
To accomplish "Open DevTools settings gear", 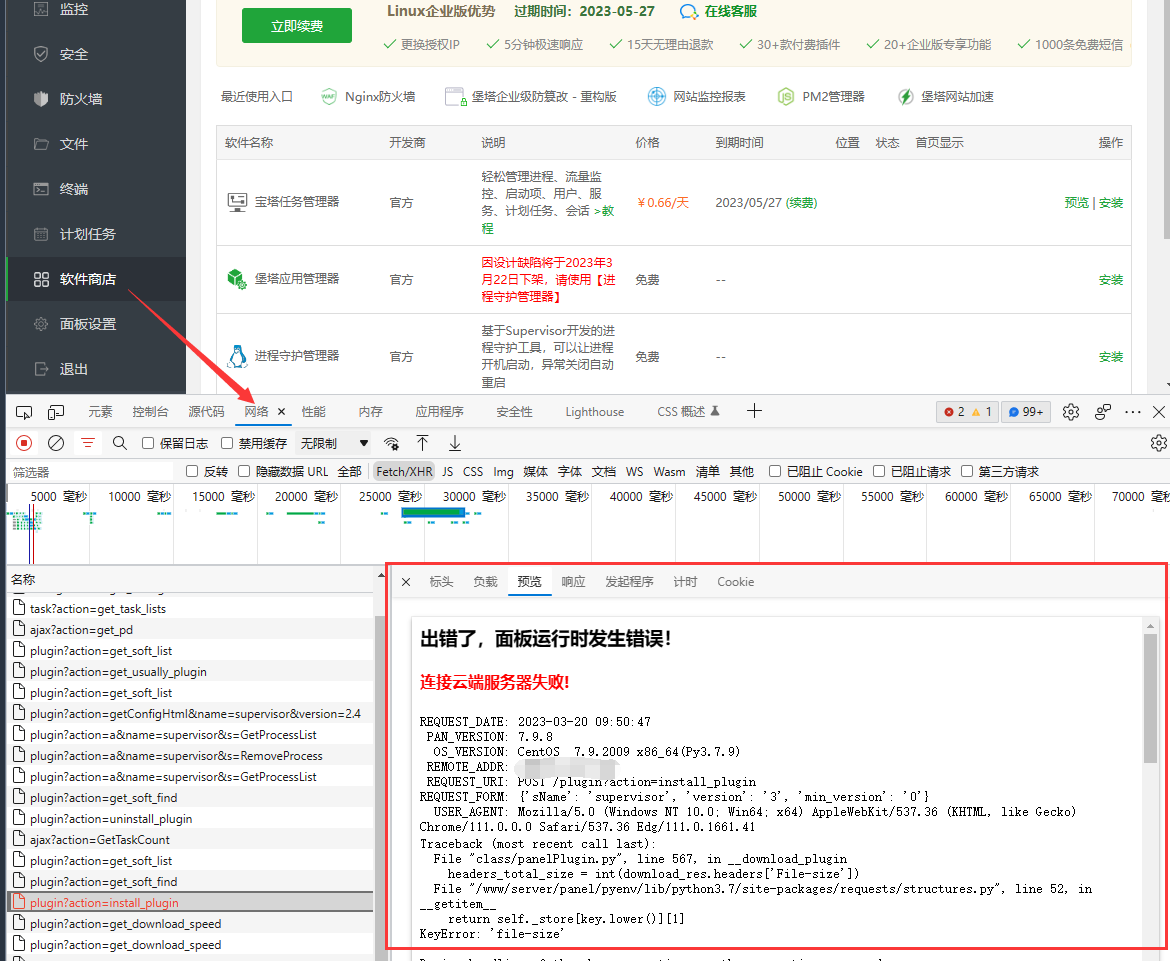I will pos(1069,410).
